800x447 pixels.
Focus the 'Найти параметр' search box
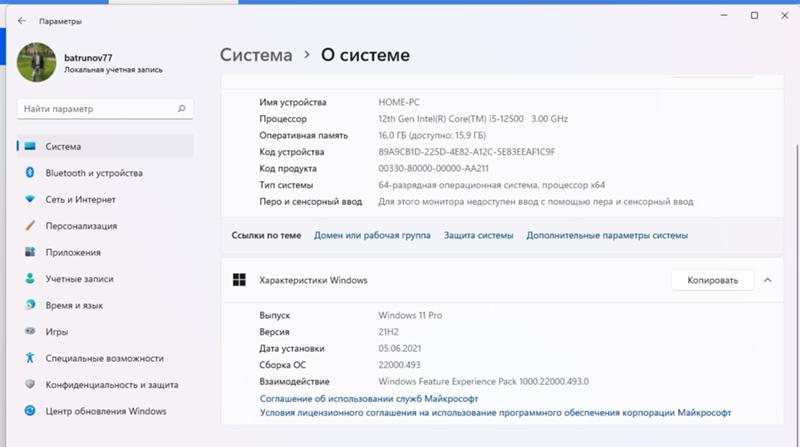point(105,109)
